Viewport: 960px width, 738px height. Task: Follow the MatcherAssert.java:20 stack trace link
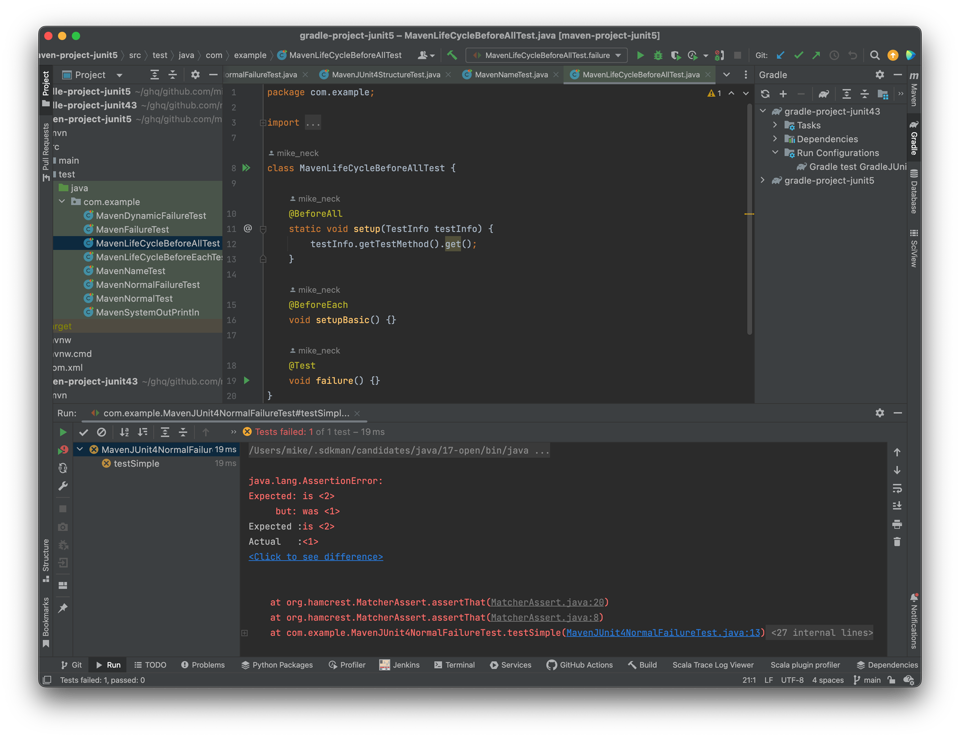coord(547,602)
